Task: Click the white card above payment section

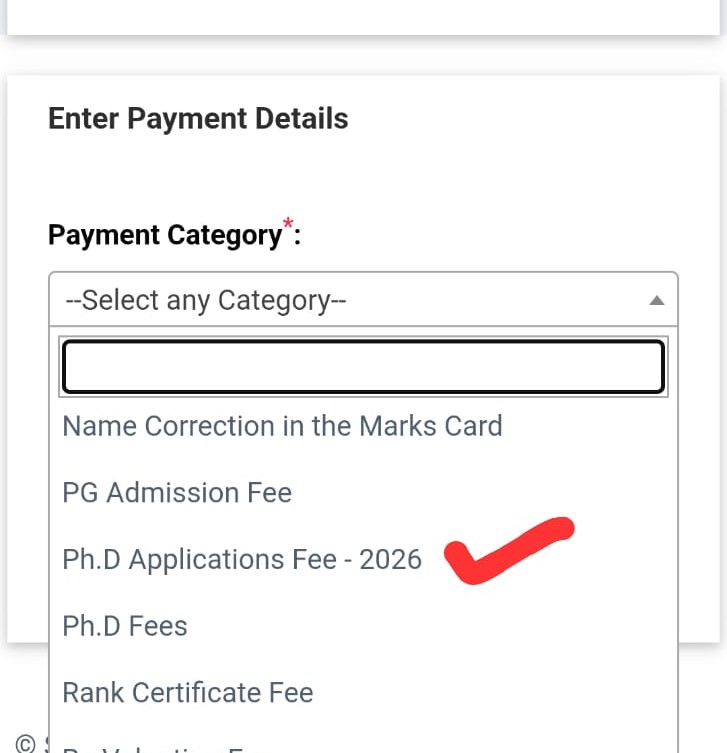Action: click(363, 17)
